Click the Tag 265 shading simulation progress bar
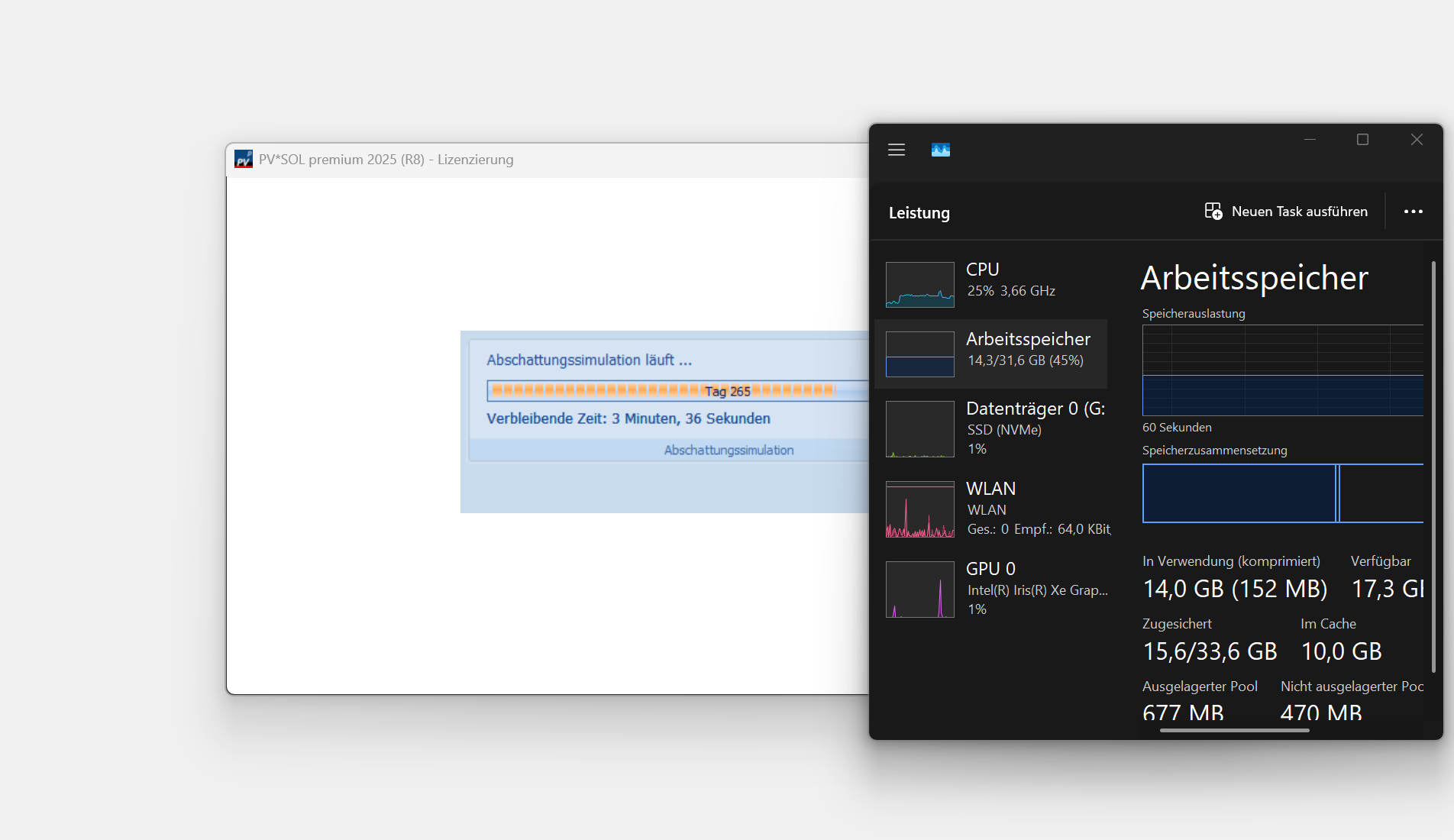This screenshot has height=840, width=1454. (x=678, y=391)
